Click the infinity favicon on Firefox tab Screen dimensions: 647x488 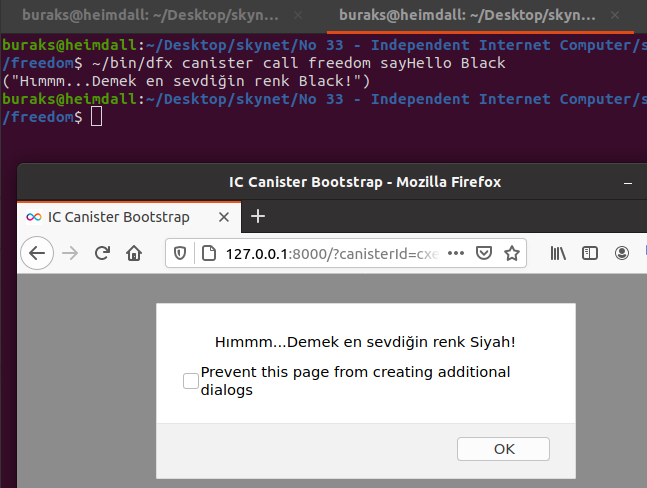click(33, 217)
